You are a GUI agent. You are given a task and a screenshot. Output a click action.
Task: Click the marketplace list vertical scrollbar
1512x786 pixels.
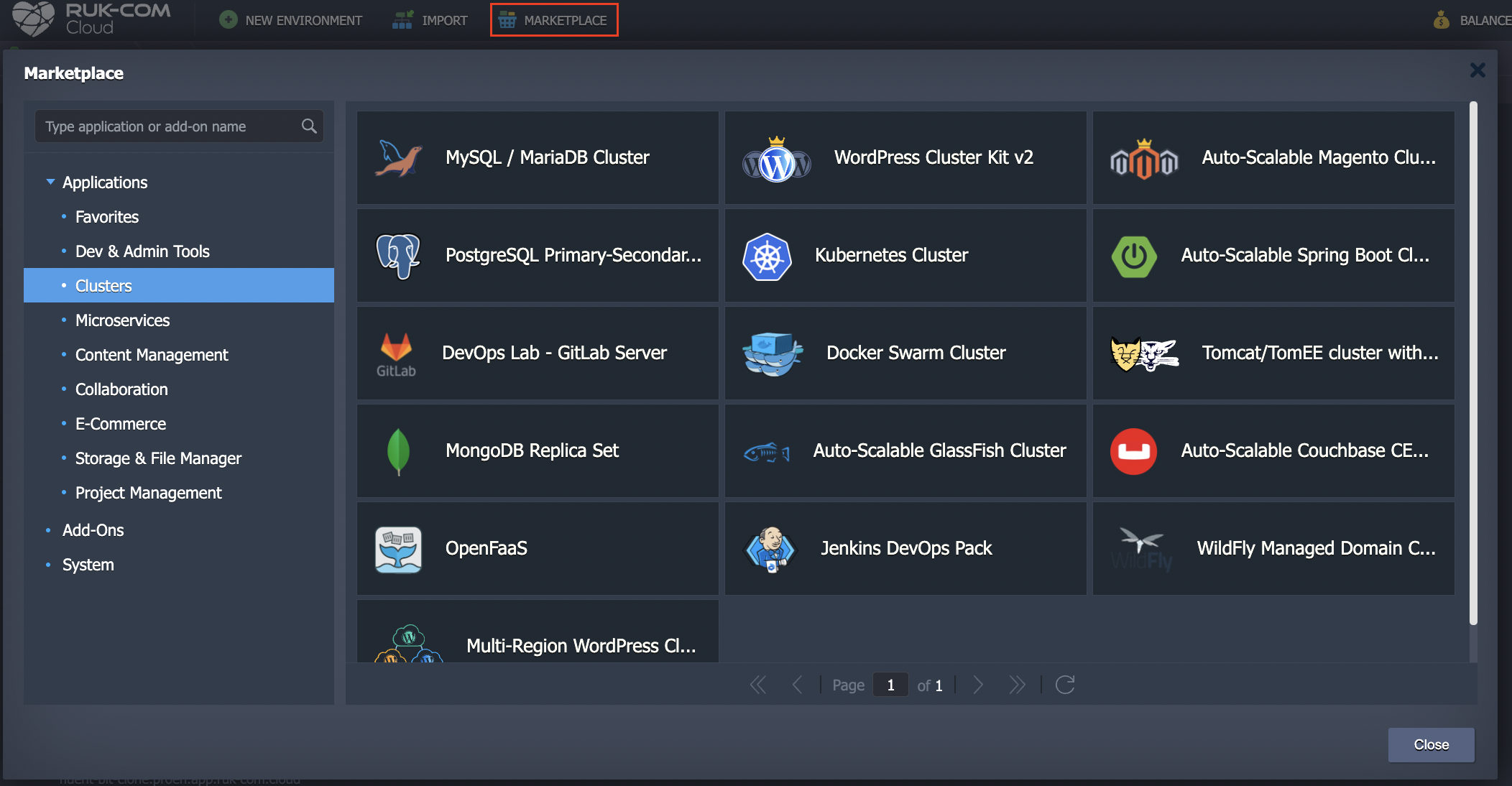[x=1473, y=364]
